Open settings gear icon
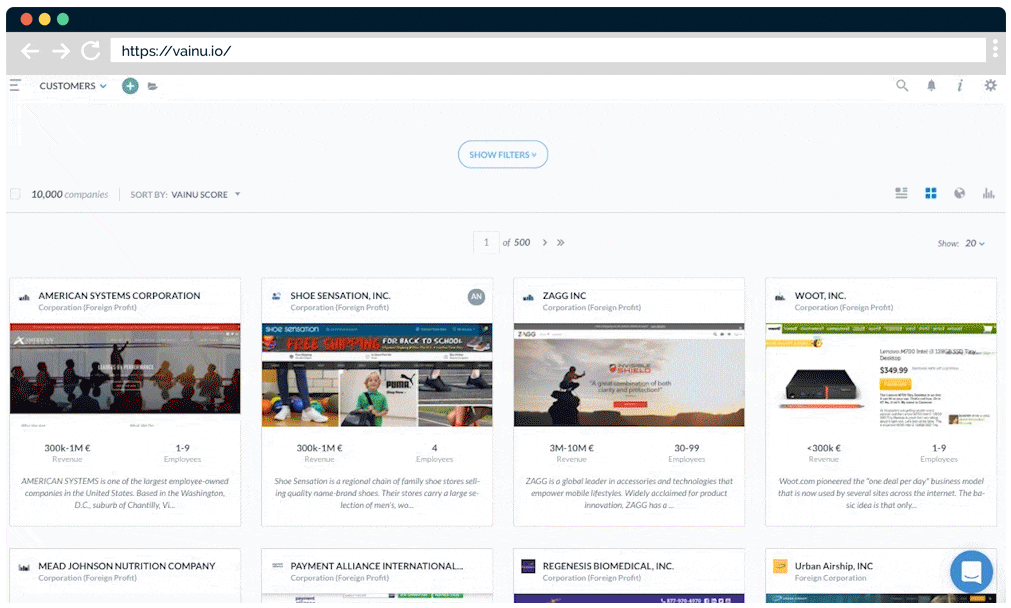Screen dimensions: 1011x608 coord(990,86)
